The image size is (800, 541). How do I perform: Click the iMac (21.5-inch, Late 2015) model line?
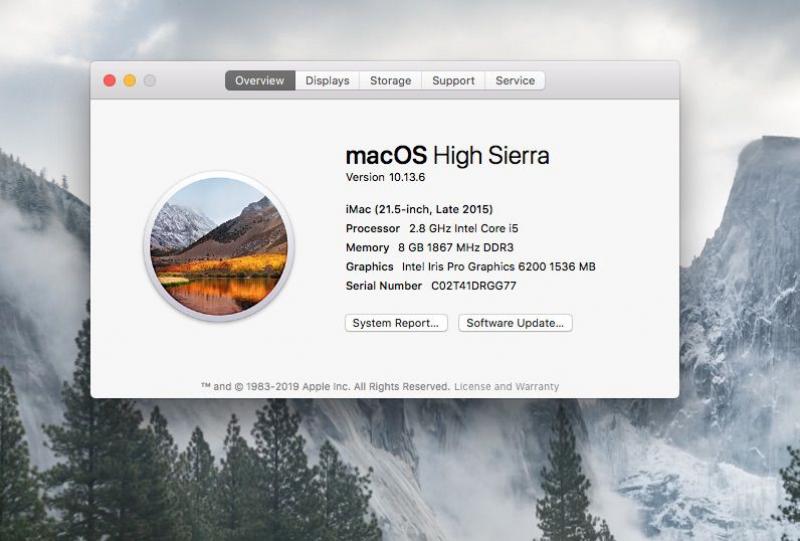[419, 210]
